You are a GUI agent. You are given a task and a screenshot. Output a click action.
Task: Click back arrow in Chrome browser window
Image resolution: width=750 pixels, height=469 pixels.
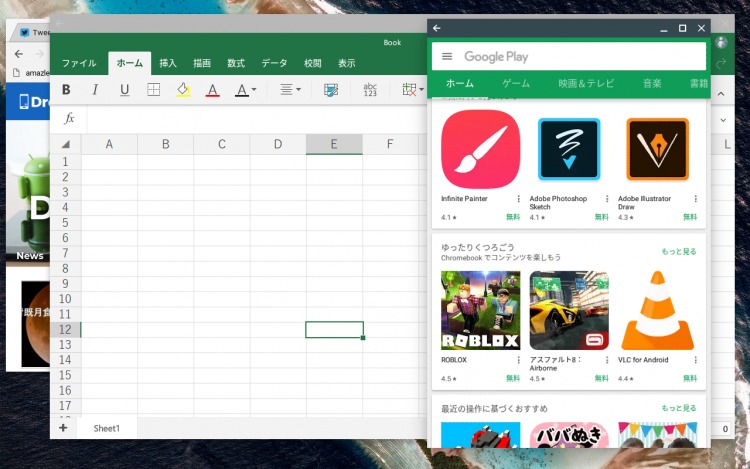(x=19, y=54)
